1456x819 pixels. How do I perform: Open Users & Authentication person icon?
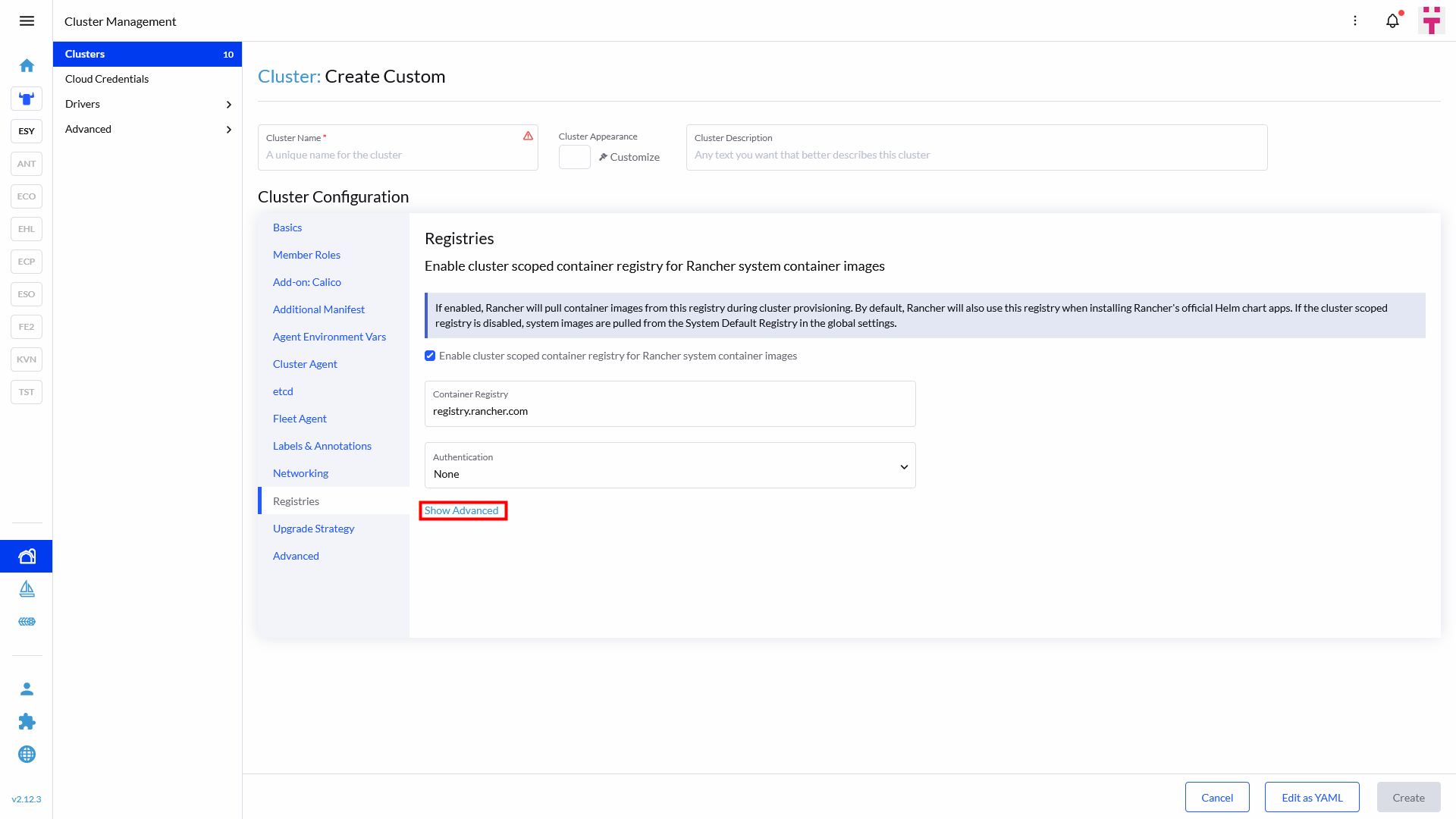[27, 689]
